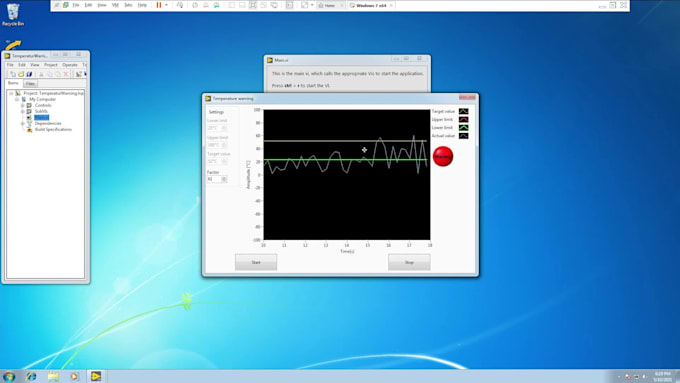The height and width of the screenshot is (383, 680).
Task: Click the Actual value plot legend swatch
Action: coord(464,136)
